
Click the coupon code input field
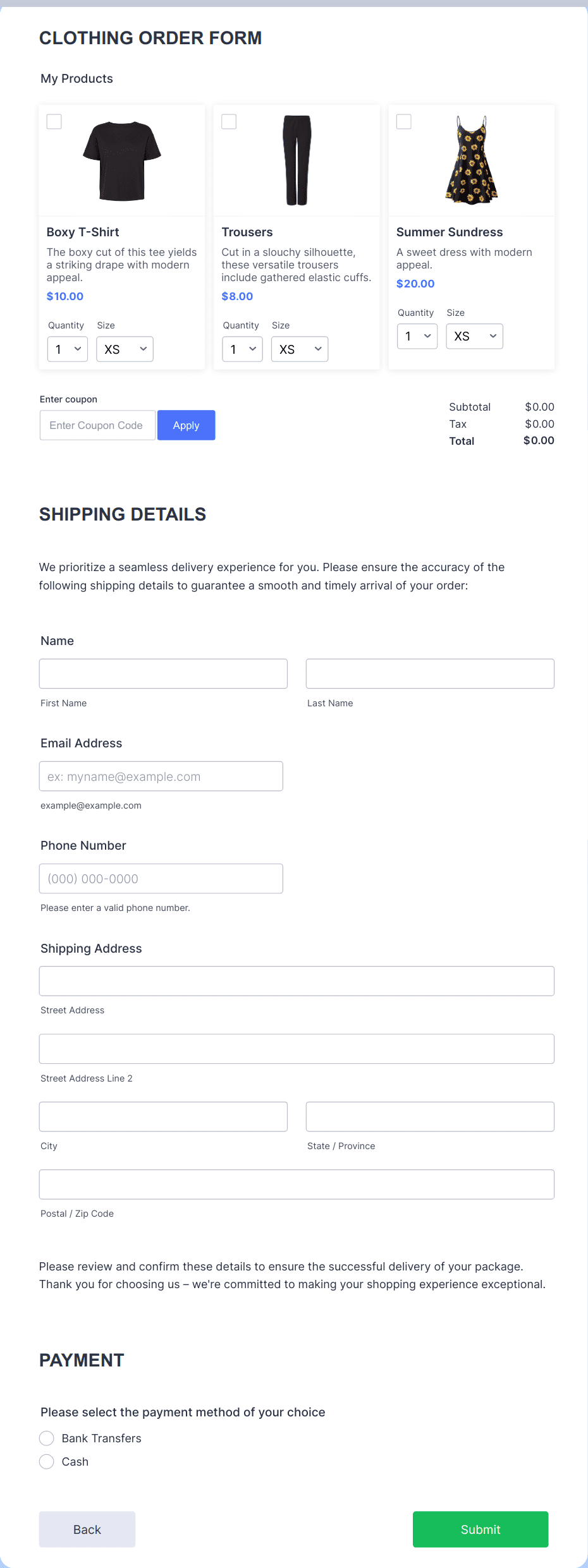97,425
